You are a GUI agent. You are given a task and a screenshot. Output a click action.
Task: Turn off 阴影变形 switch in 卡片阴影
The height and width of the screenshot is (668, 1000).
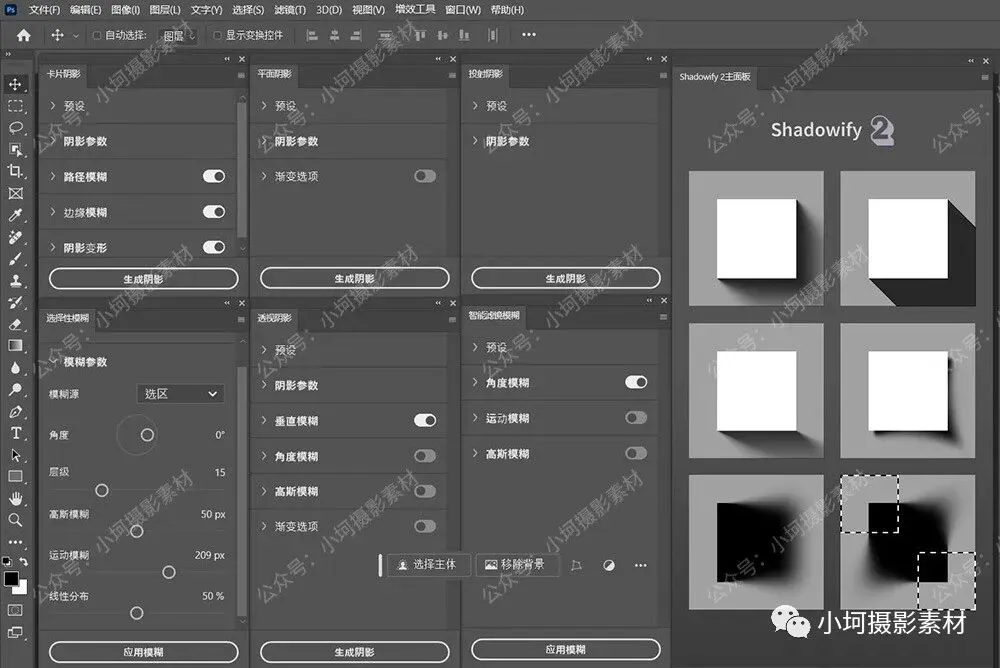pyautogui.click(x=214, y=247)
